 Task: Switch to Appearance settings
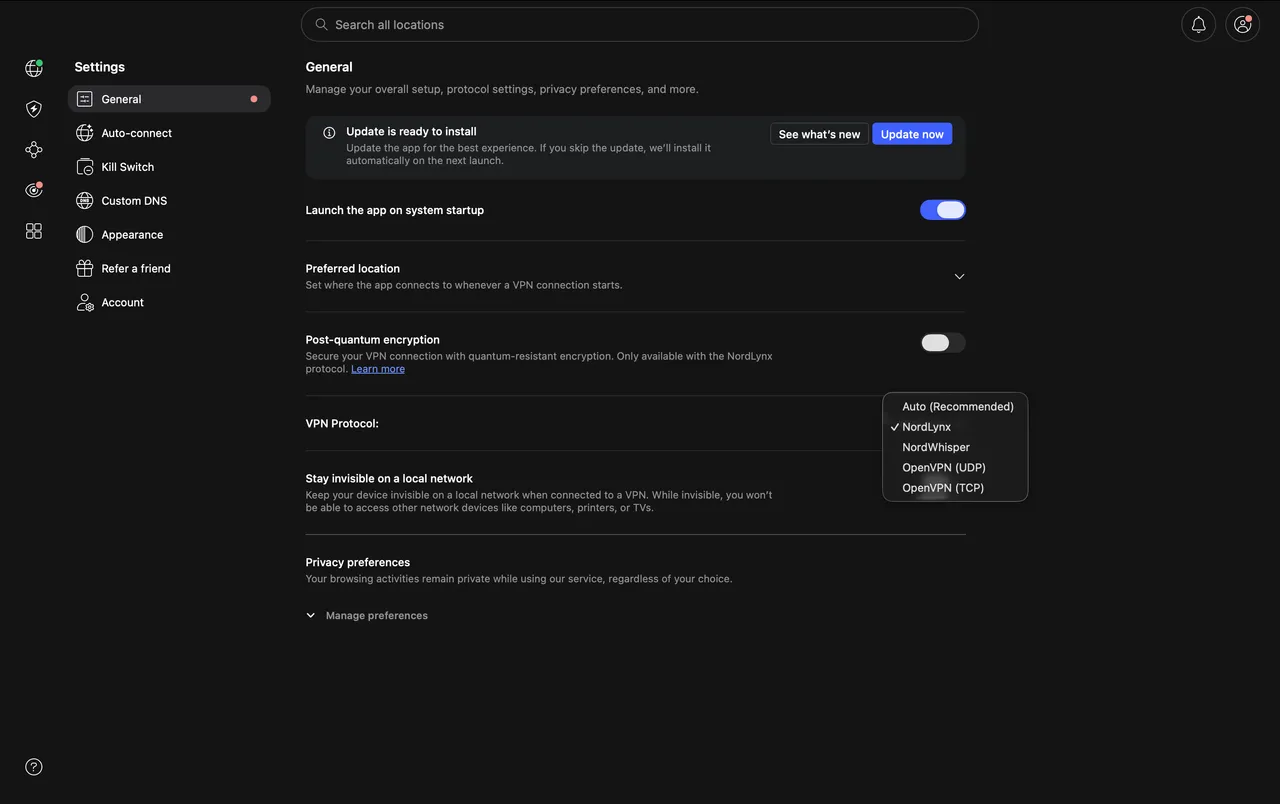pos(169,235)
